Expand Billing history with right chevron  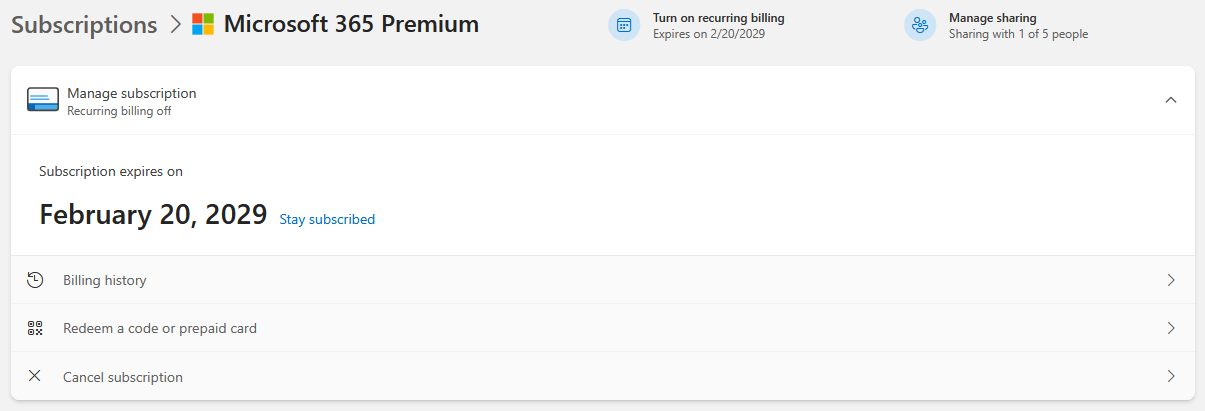pos(1171,280)
